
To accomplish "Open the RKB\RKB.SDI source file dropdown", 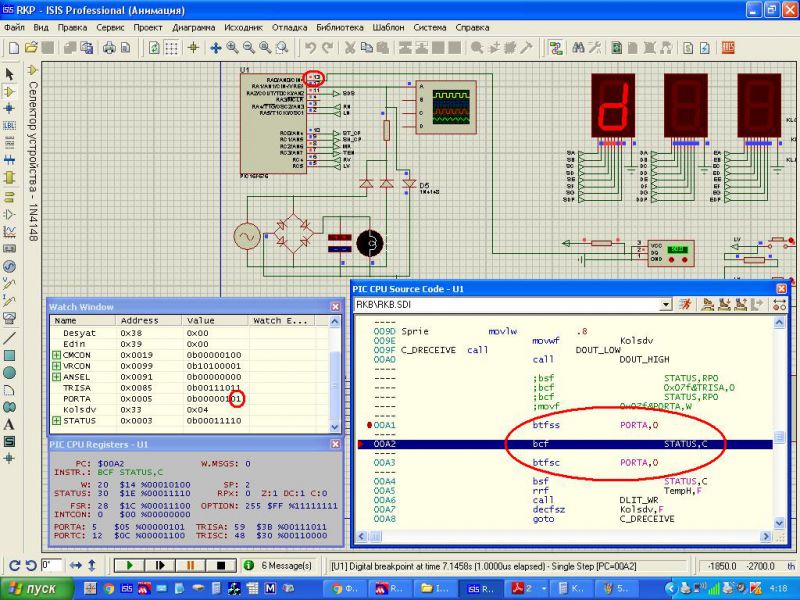I will point(665,304).
